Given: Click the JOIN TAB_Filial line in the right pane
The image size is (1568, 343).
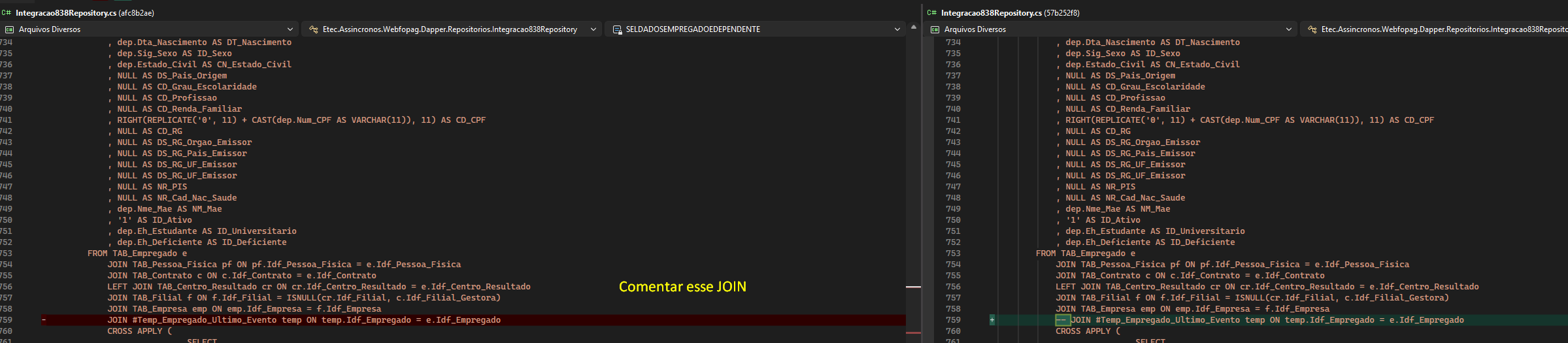Looking at the screenshot, I should (x=1252, y=298).
